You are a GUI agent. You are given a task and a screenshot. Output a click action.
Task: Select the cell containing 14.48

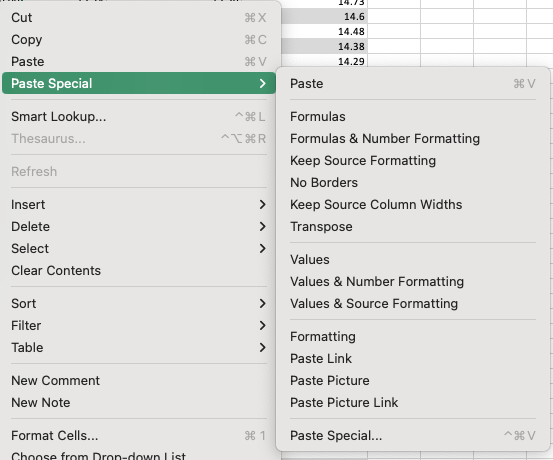point(324,31)
